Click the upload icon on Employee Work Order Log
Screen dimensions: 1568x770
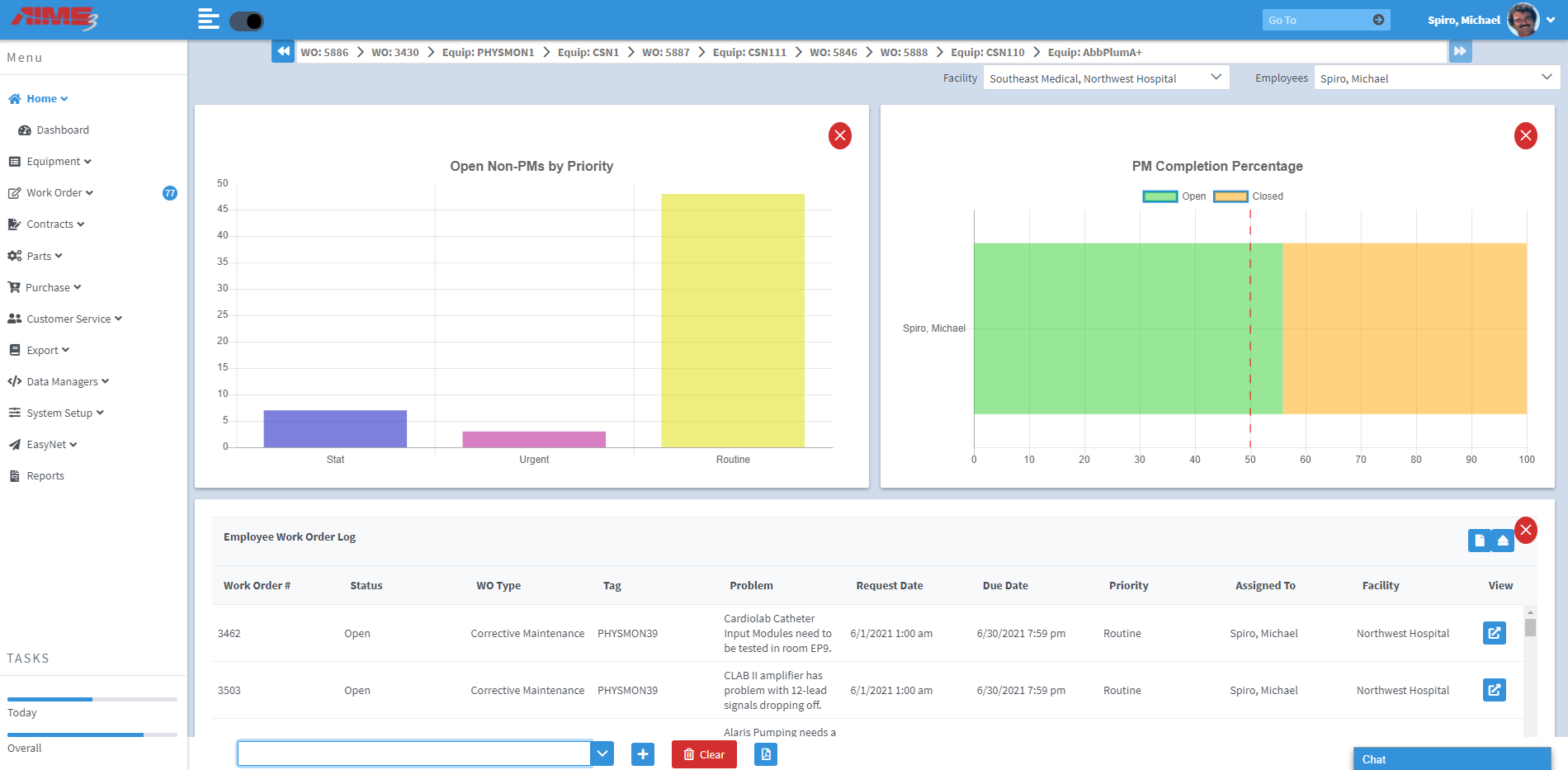tap(1503, 541)
